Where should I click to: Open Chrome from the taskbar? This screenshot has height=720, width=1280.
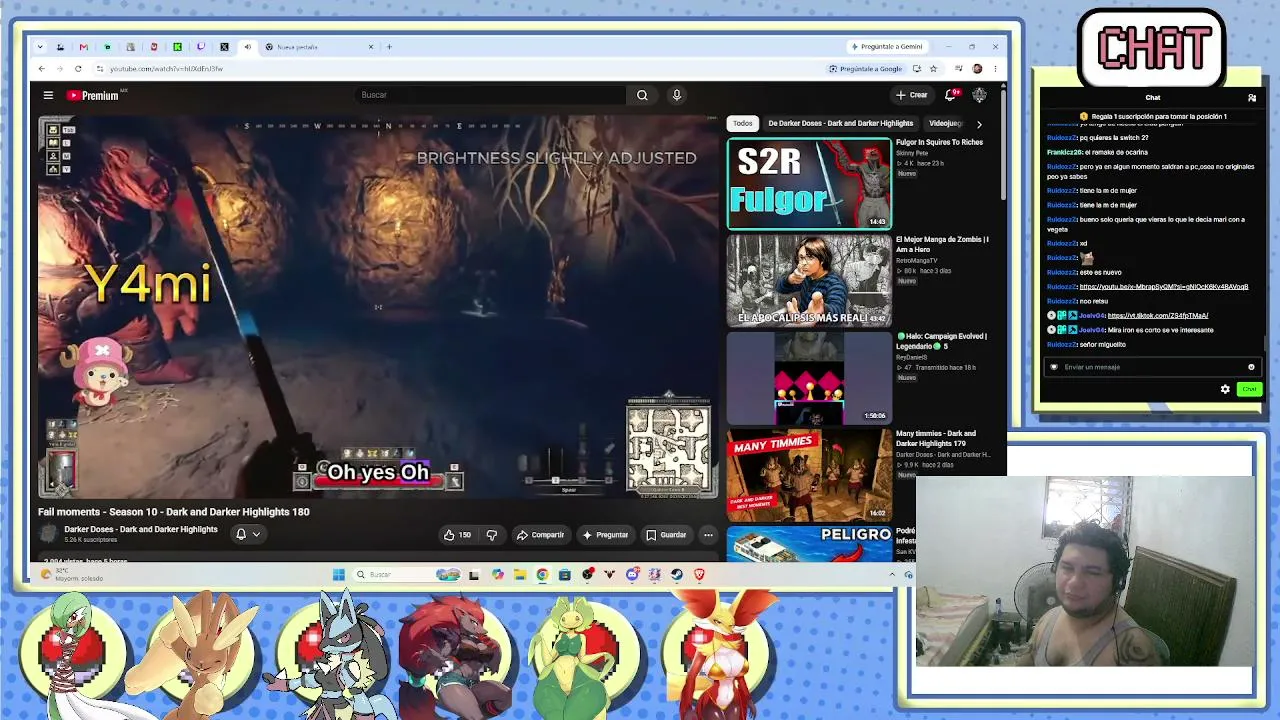(542, 574)
